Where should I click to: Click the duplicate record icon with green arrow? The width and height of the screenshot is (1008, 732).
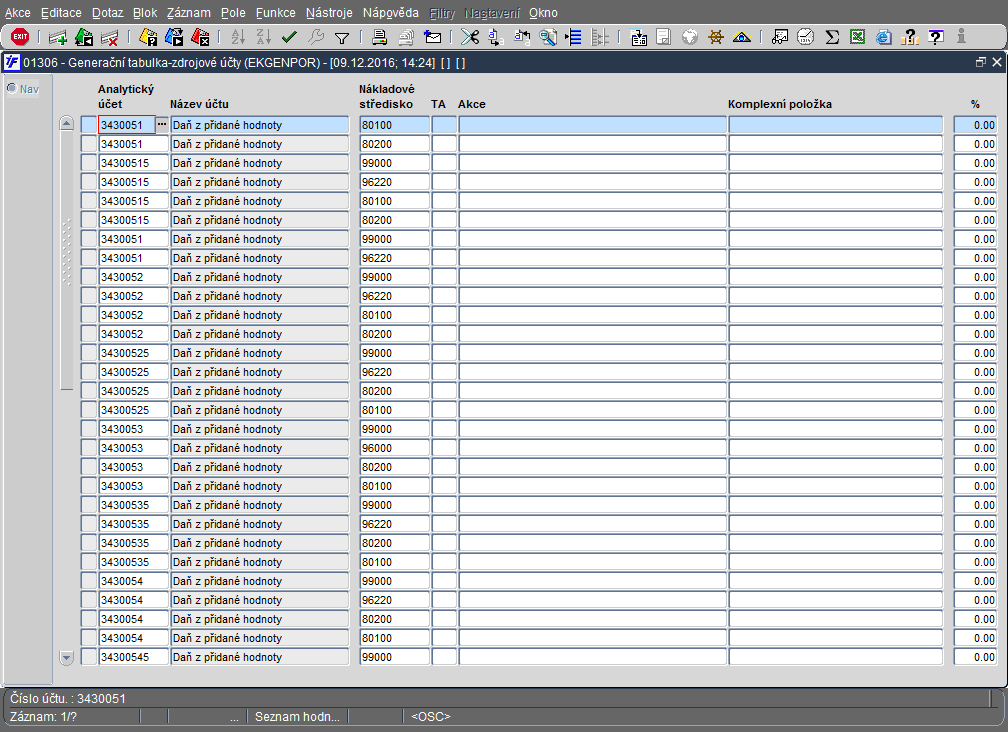(84, 37)
